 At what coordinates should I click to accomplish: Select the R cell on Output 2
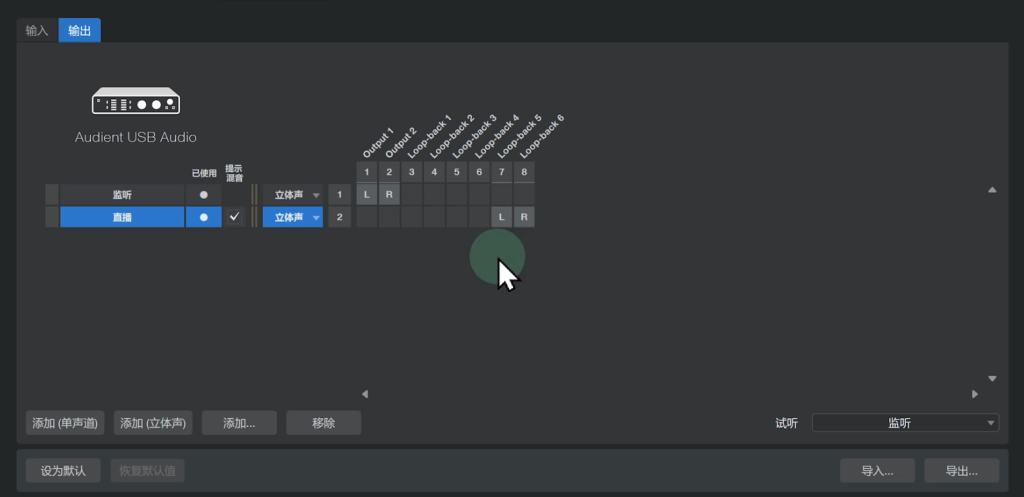tap(389, 194)
